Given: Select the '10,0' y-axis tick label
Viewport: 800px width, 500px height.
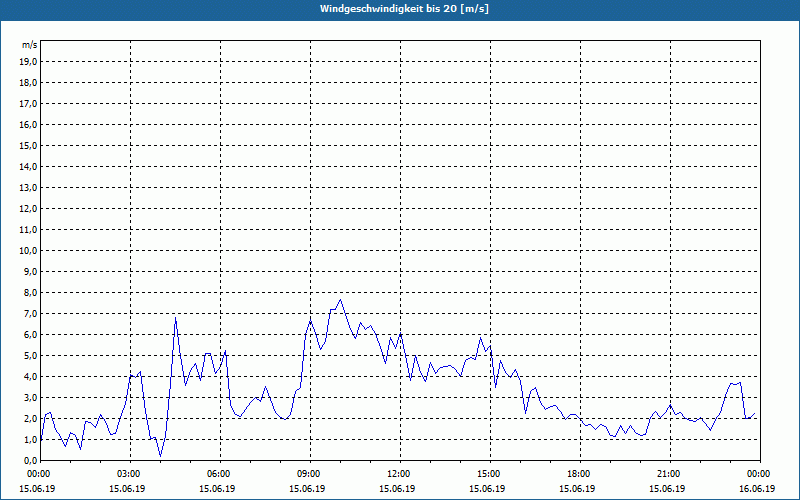Looking at the screenshot, I should click(28, 251).
